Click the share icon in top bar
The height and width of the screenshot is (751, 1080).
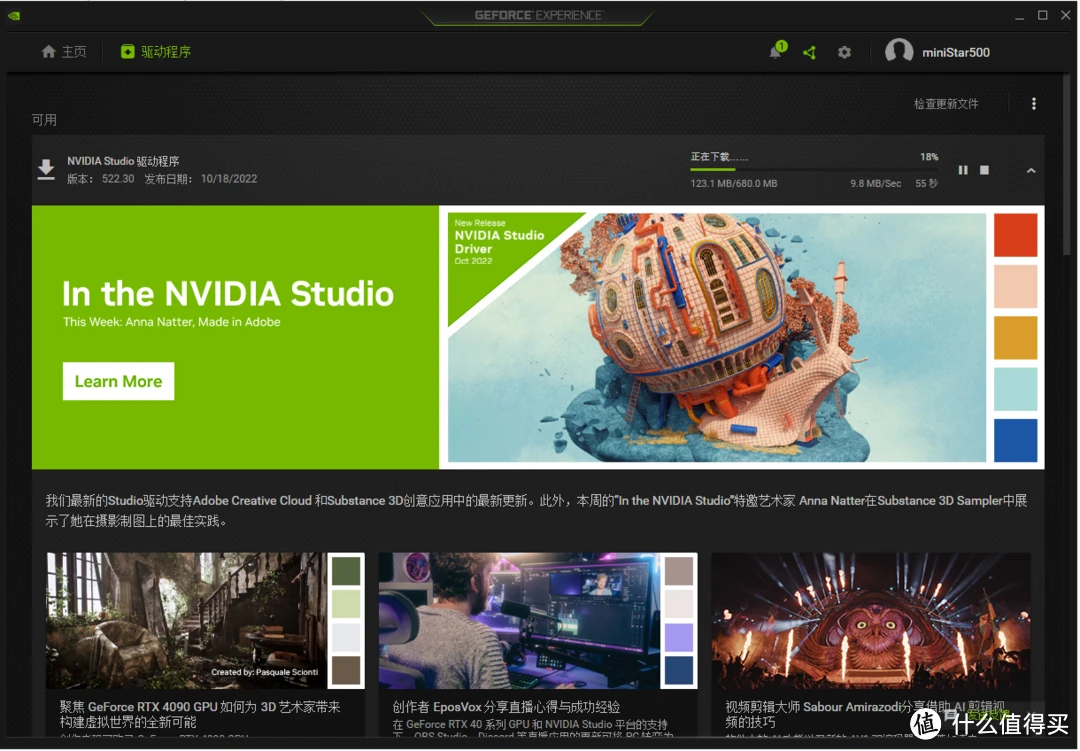[809, 52]
